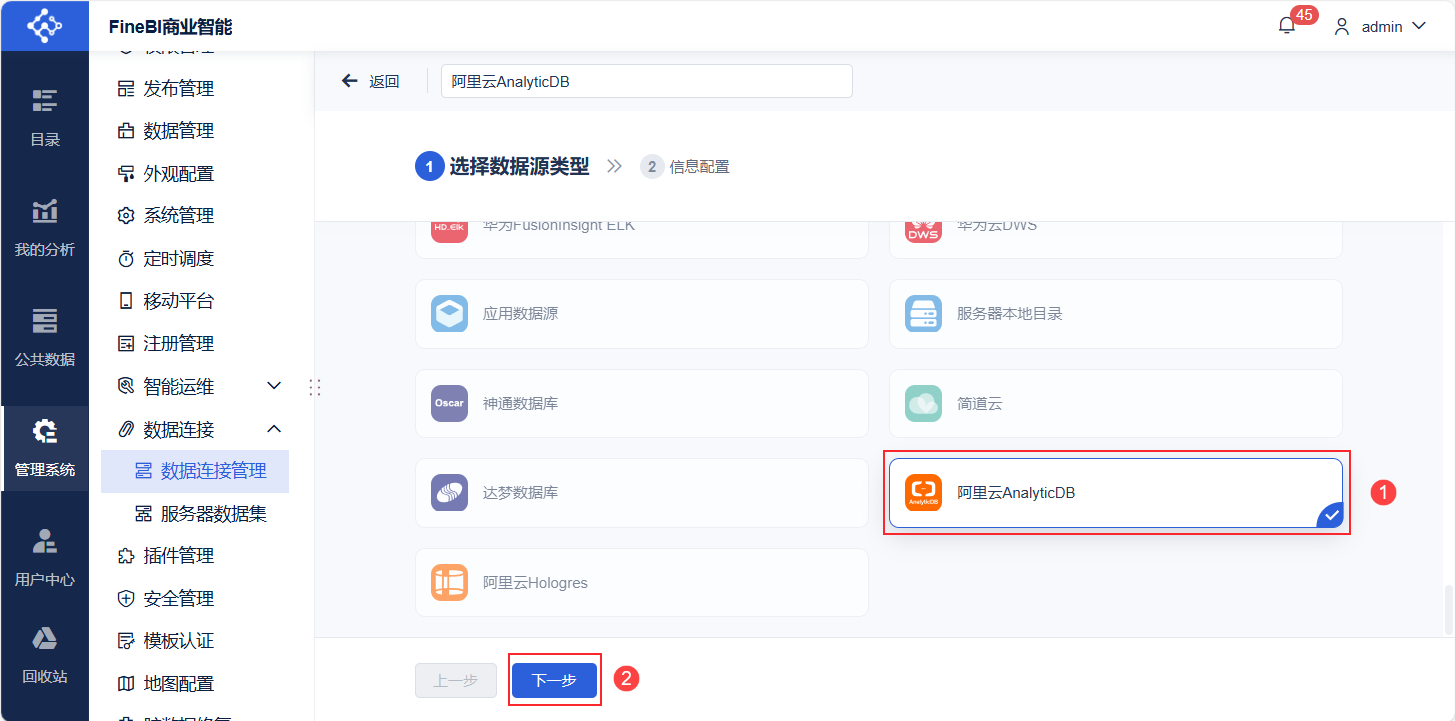The width and height of the screenshot is (1455, 721).
Task: Open 我的分析 section
Action: tap(44, 228)
